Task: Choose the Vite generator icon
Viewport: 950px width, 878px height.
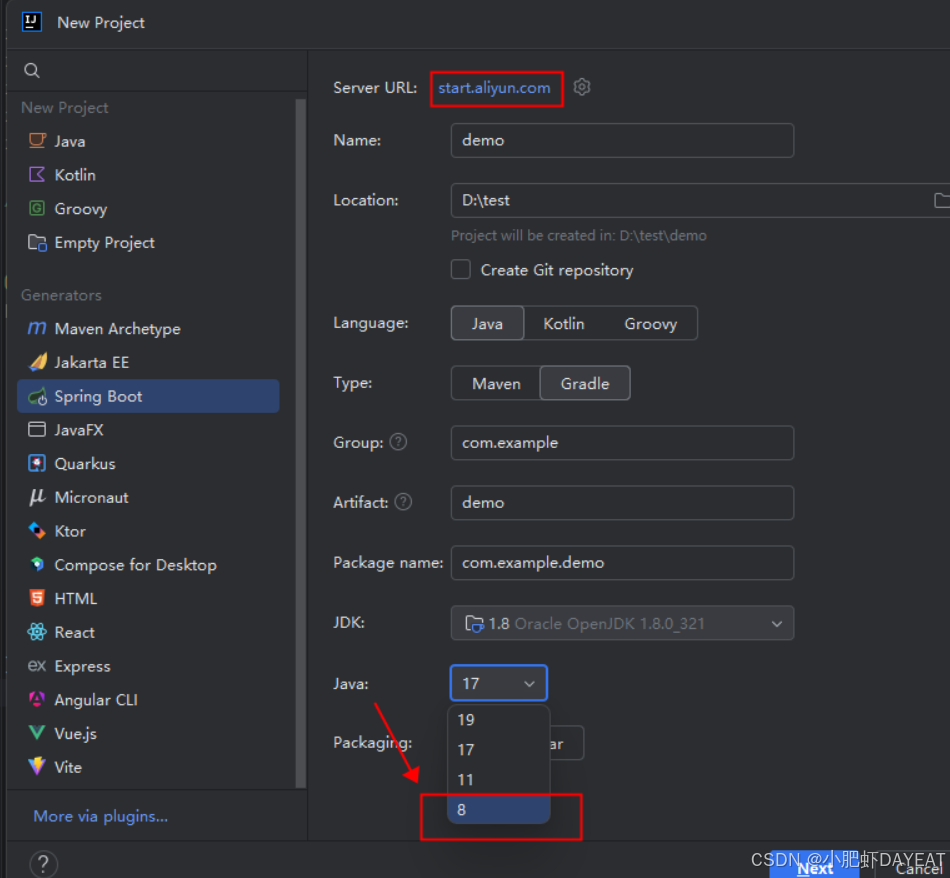Action: click(37, 766)
